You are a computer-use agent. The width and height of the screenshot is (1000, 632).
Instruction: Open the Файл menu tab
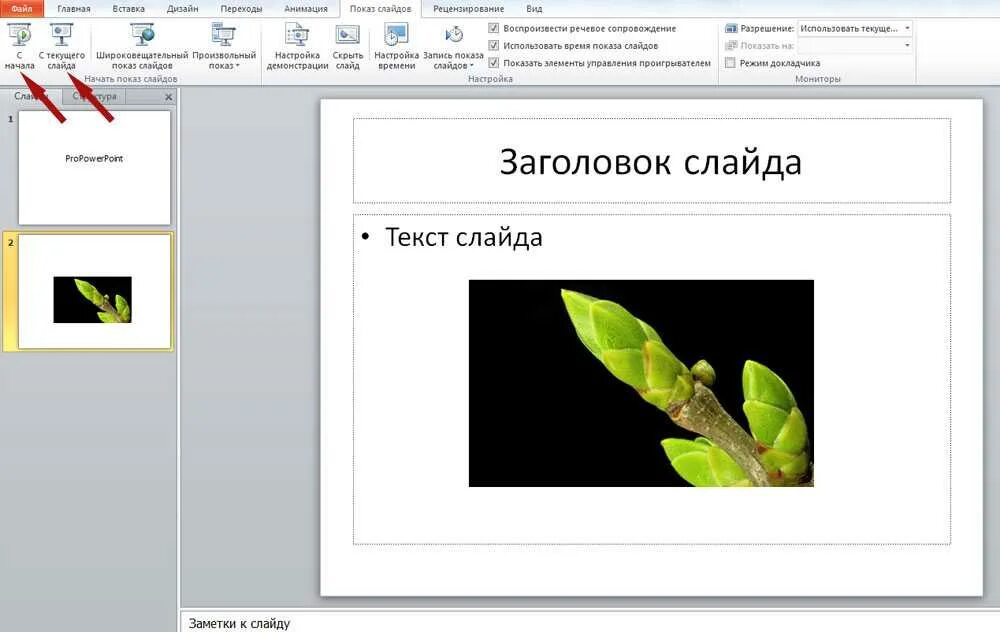[x=22, y=8]
